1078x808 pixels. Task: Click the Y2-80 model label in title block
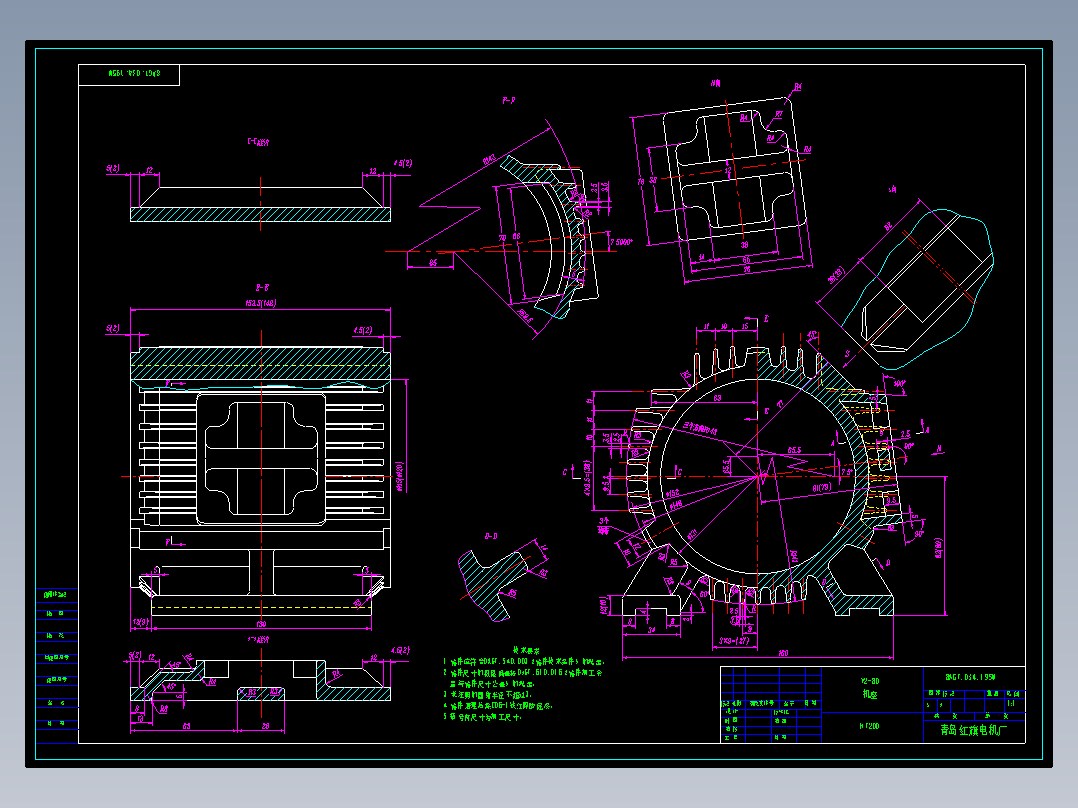coord(870,681)
